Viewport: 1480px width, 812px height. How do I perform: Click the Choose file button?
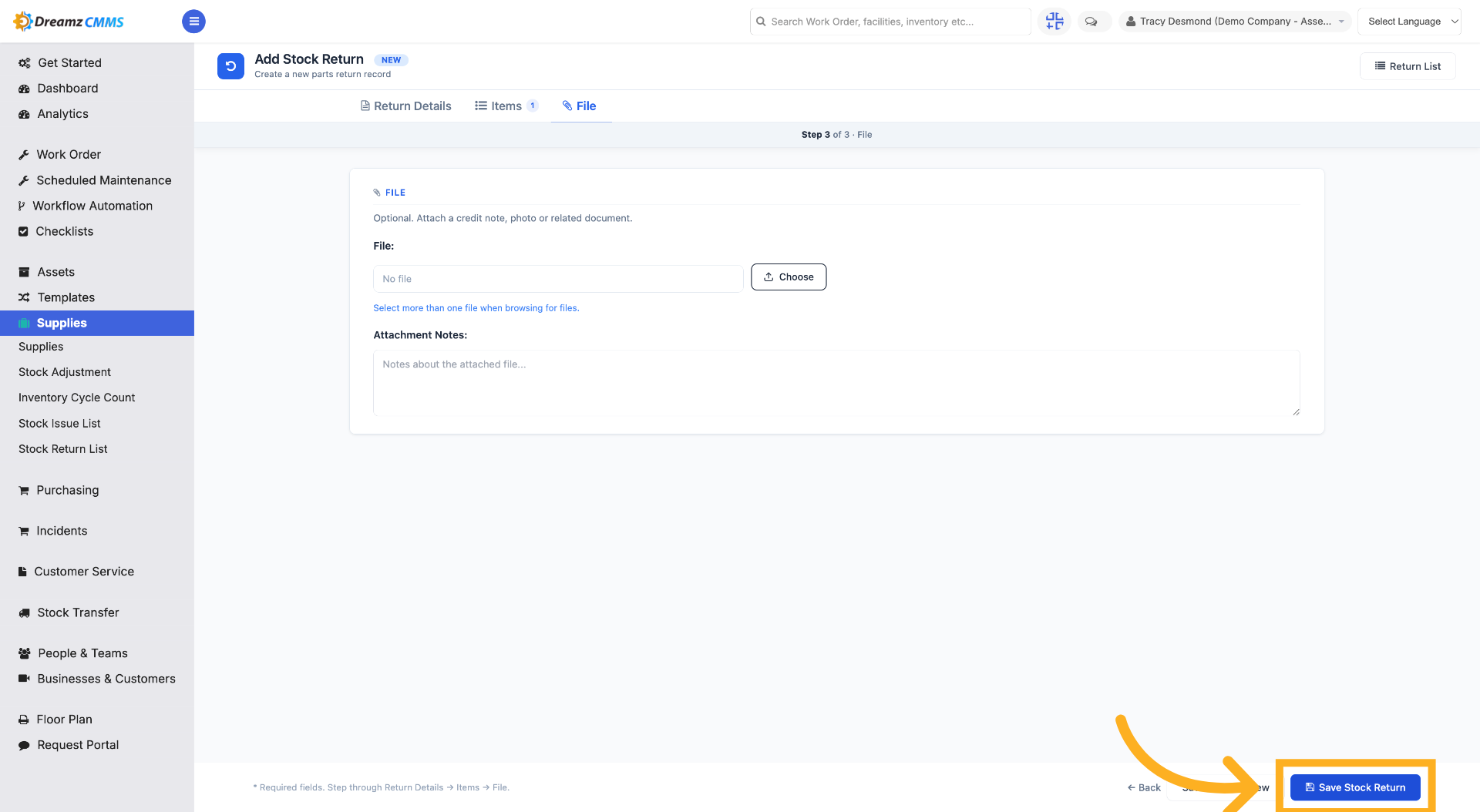point(789,277)
